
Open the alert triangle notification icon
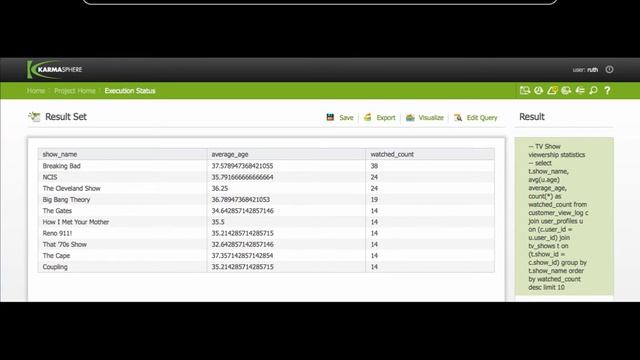pos(552,90)
